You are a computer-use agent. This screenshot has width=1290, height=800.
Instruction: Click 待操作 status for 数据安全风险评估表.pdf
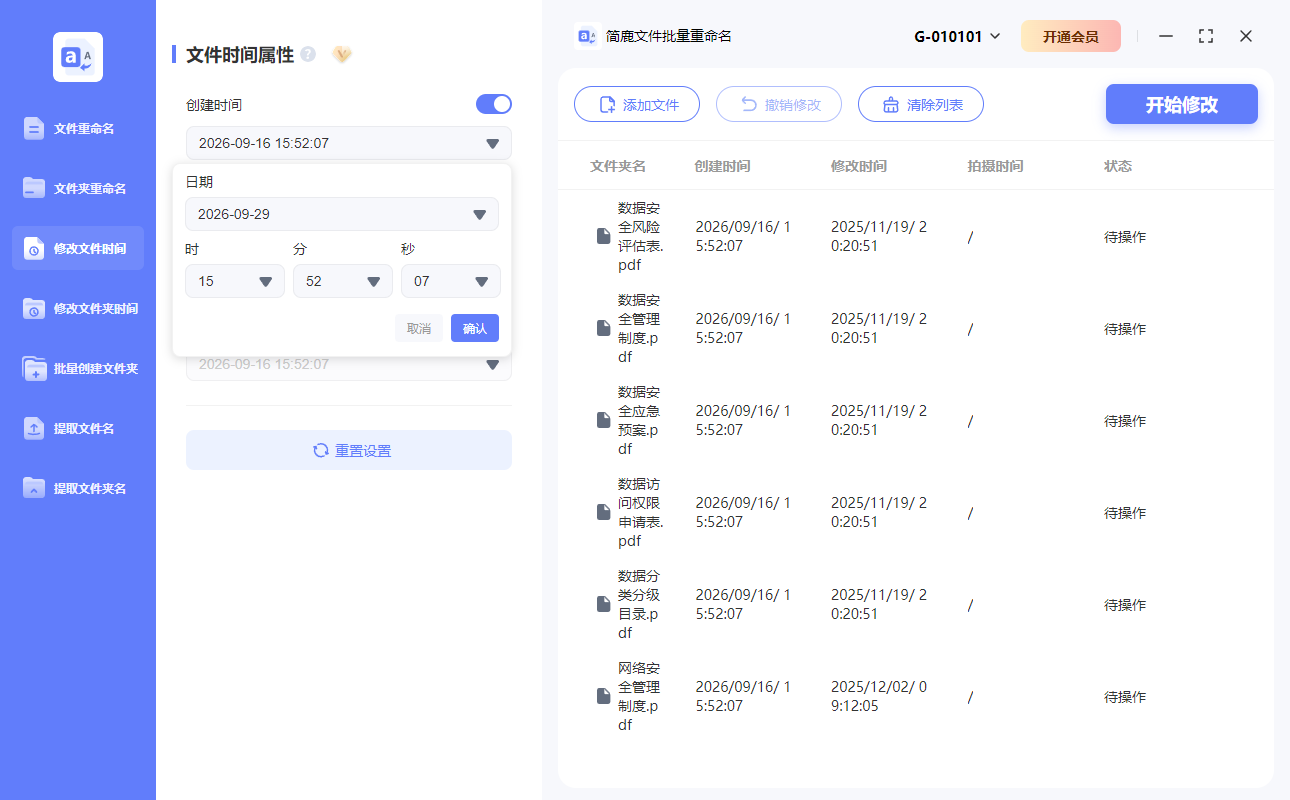click(1125, 237)
